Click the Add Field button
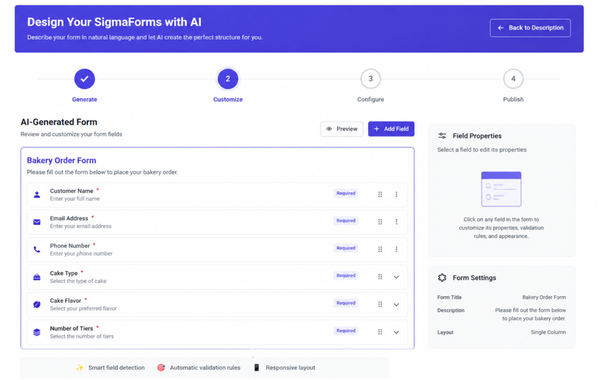 [391, 129]
